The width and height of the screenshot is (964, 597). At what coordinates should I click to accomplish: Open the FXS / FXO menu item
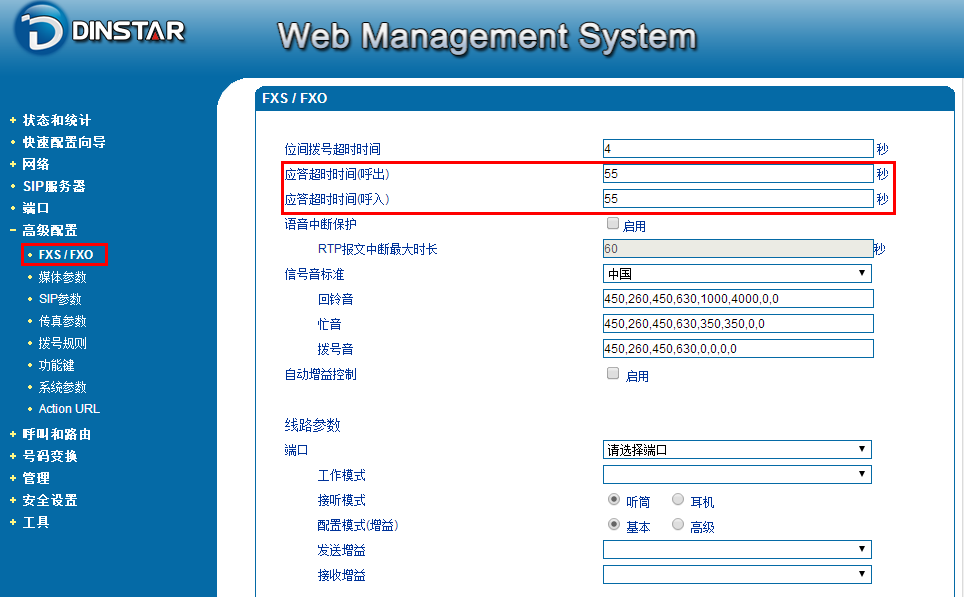click(66, 255)
